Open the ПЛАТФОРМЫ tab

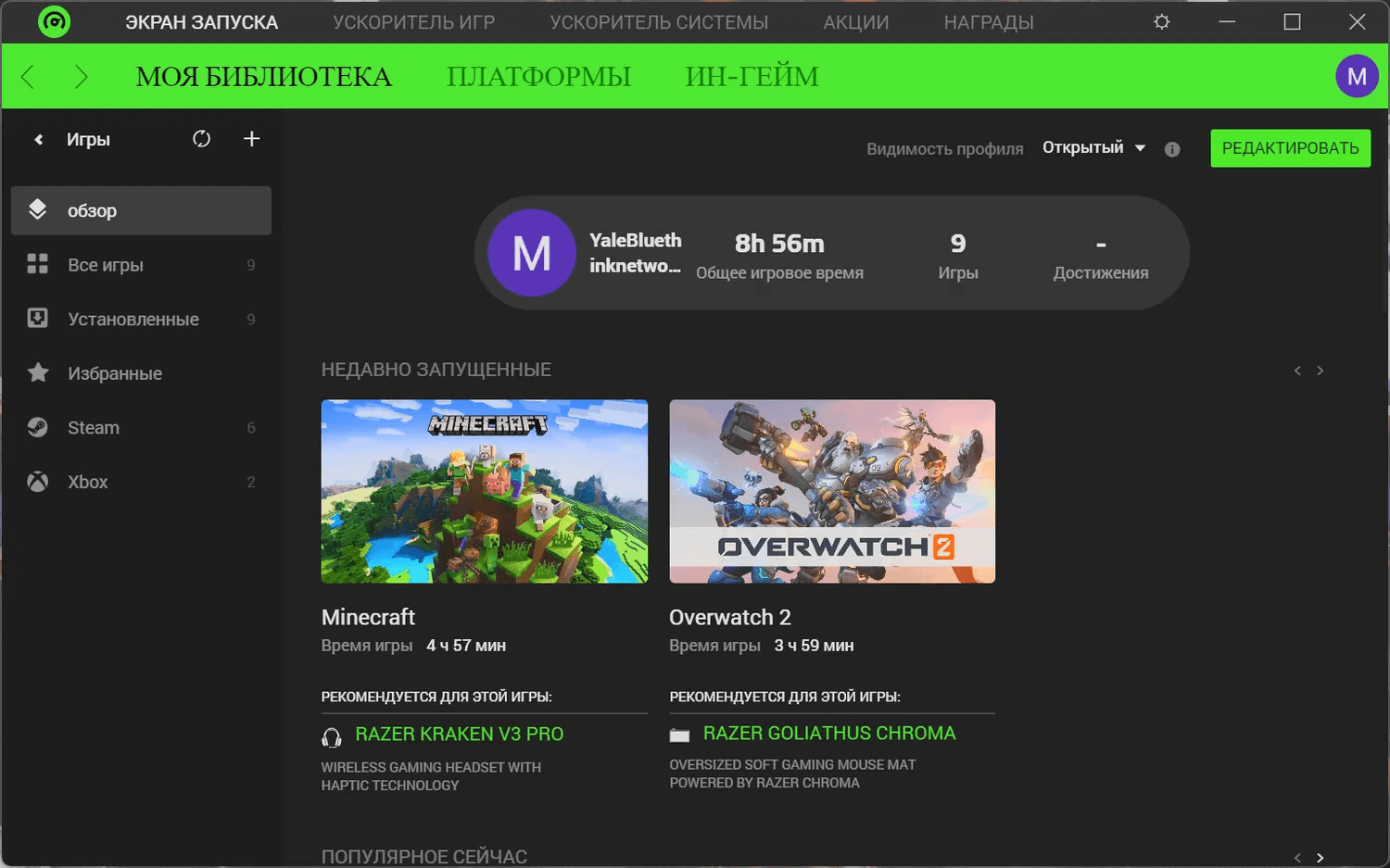tap(538, 77)
